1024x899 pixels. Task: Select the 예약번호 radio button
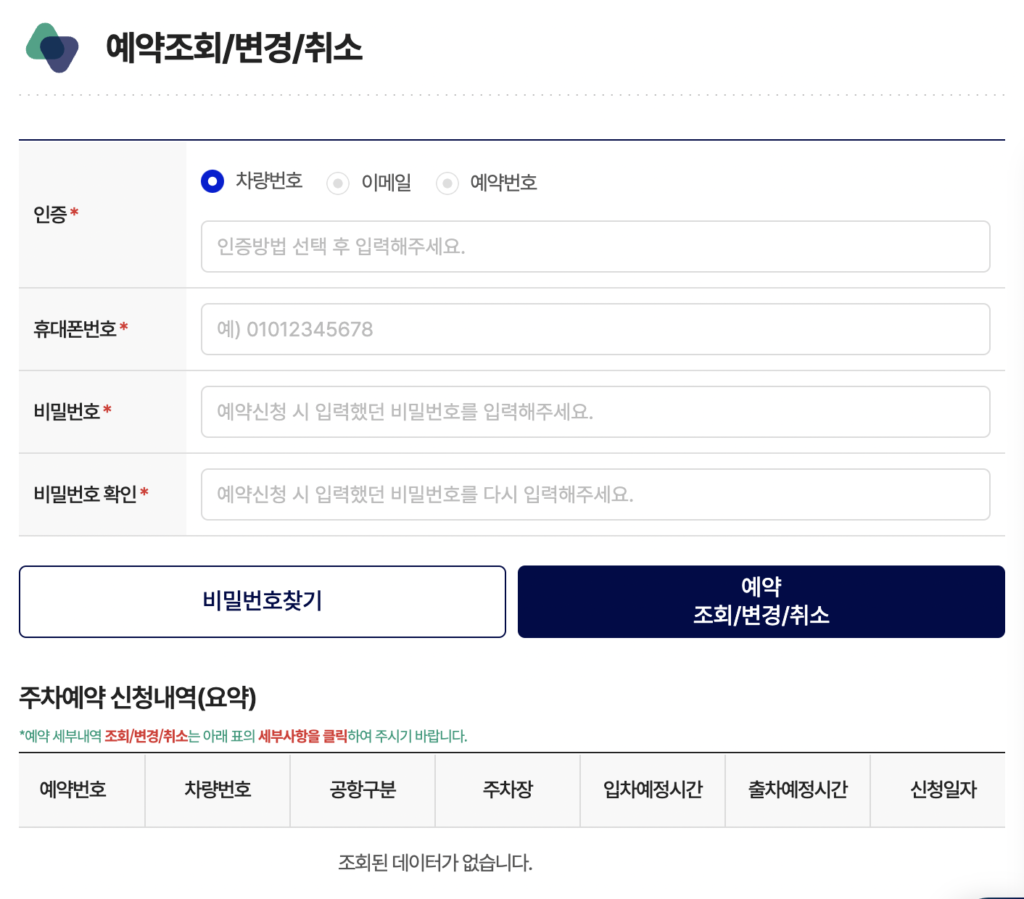click(447, 183)
